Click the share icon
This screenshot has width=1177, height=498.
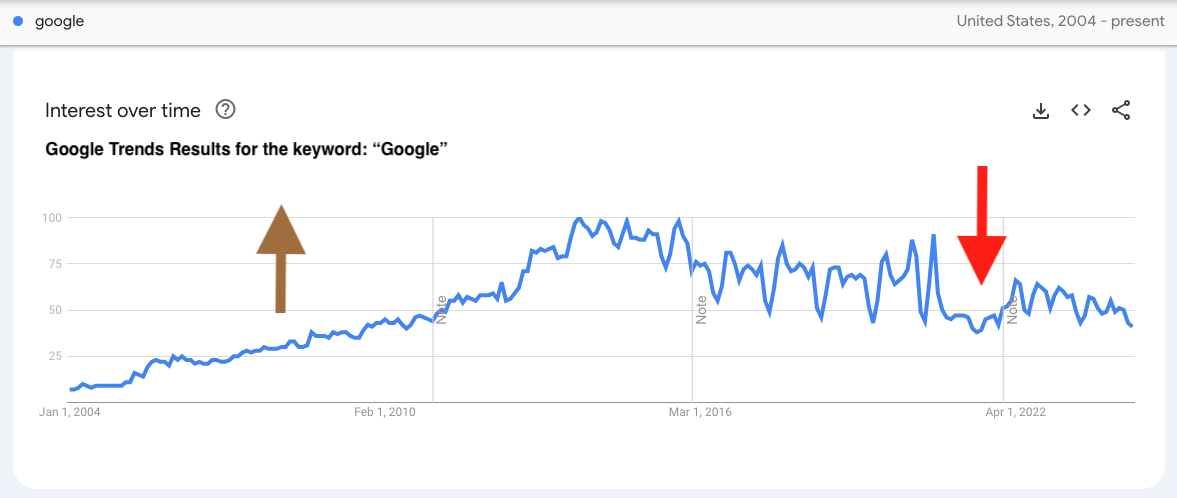(1121, 110)
